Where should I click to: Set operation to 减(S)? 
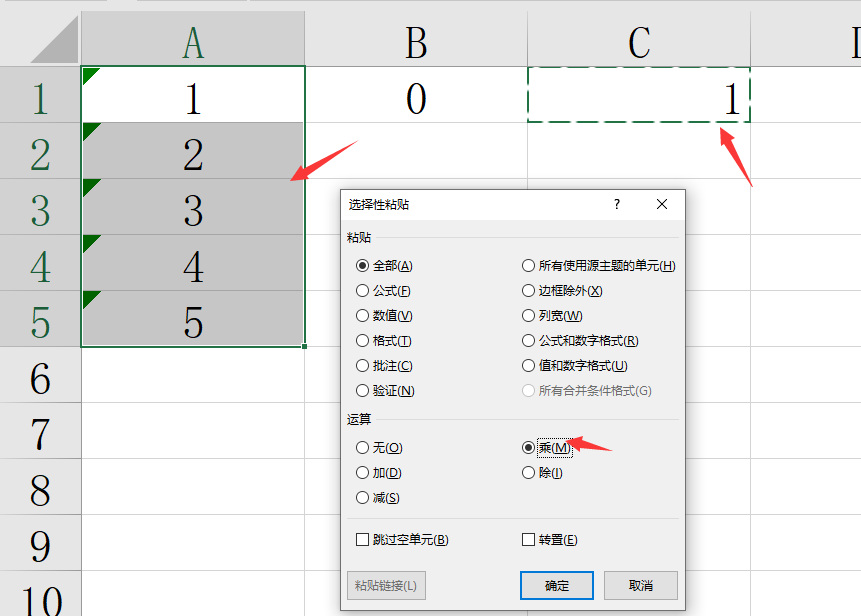point(377,498)
